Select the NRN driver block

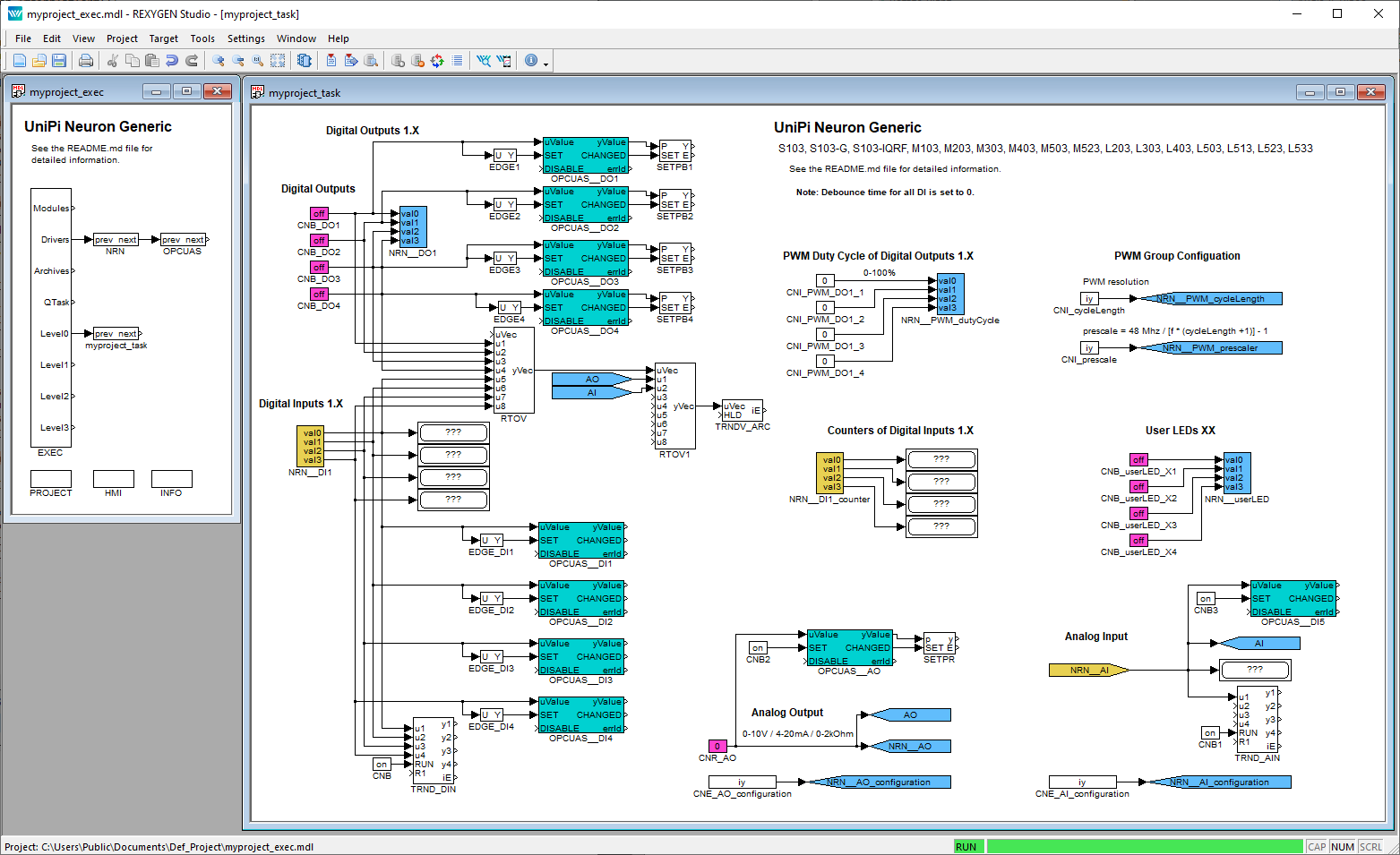pos(116,239)
